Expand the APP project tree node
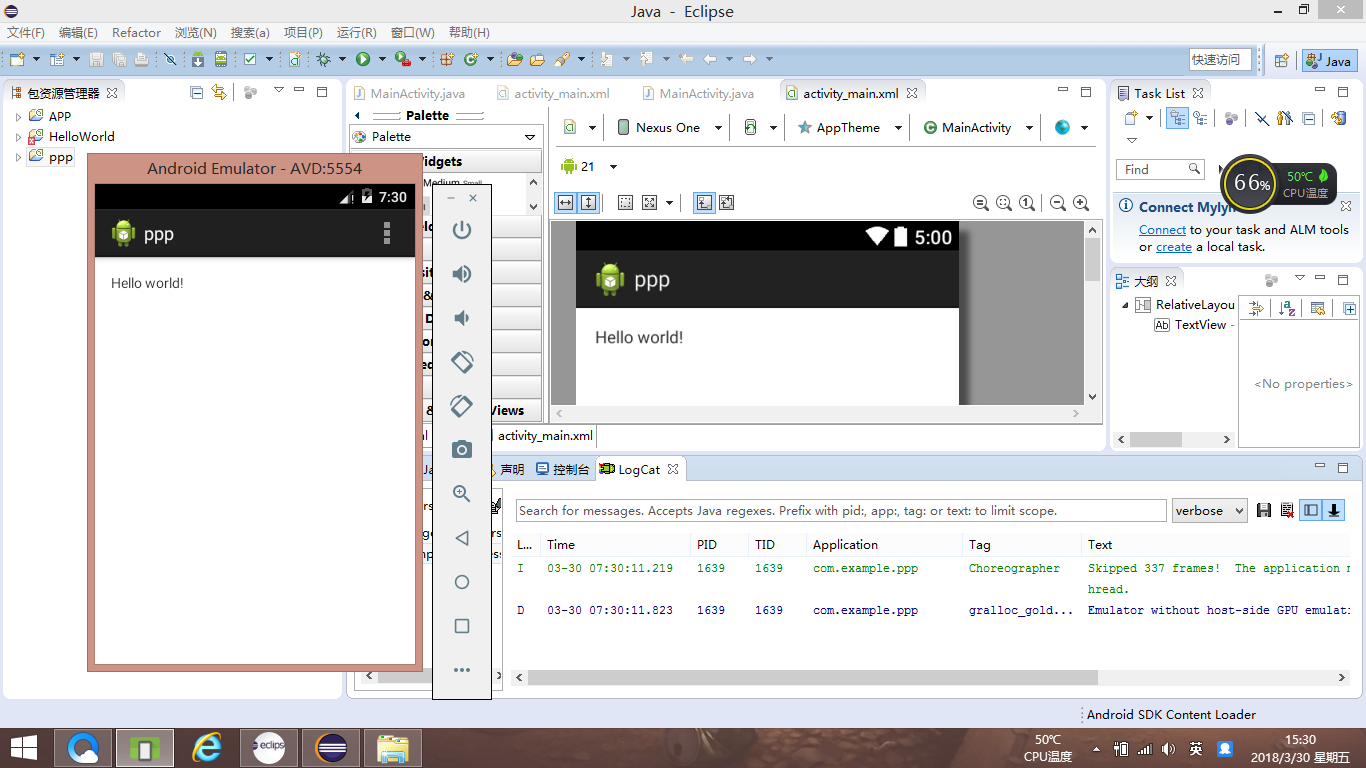Image resolution: width=1366 pixels, height=768 pixels. pyautogui.click(x=18, y=117)
